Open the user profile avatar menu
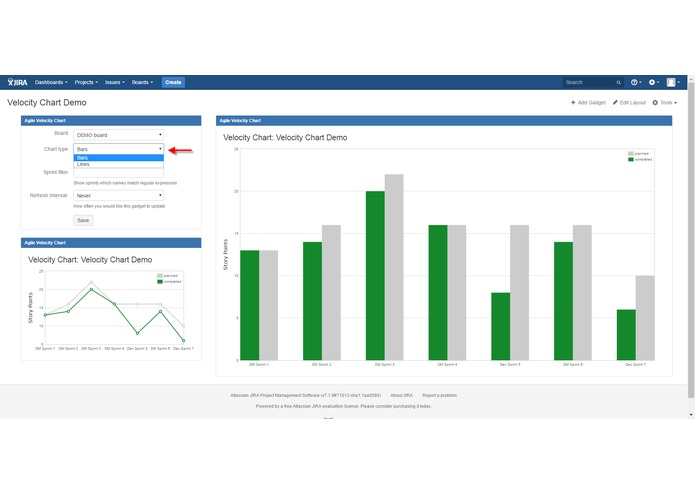The height and width of the screenshot is (494, 695). 673,82
